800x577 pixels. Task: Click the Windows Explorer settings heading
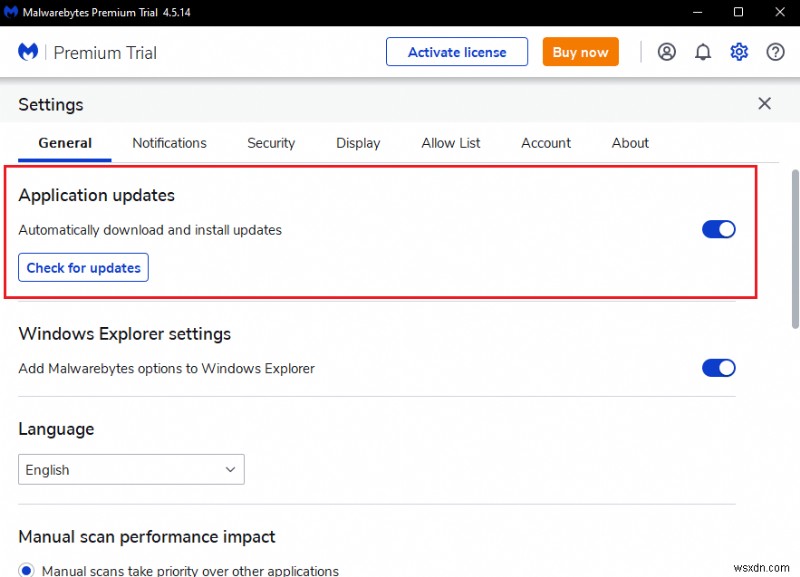[124, 334]
